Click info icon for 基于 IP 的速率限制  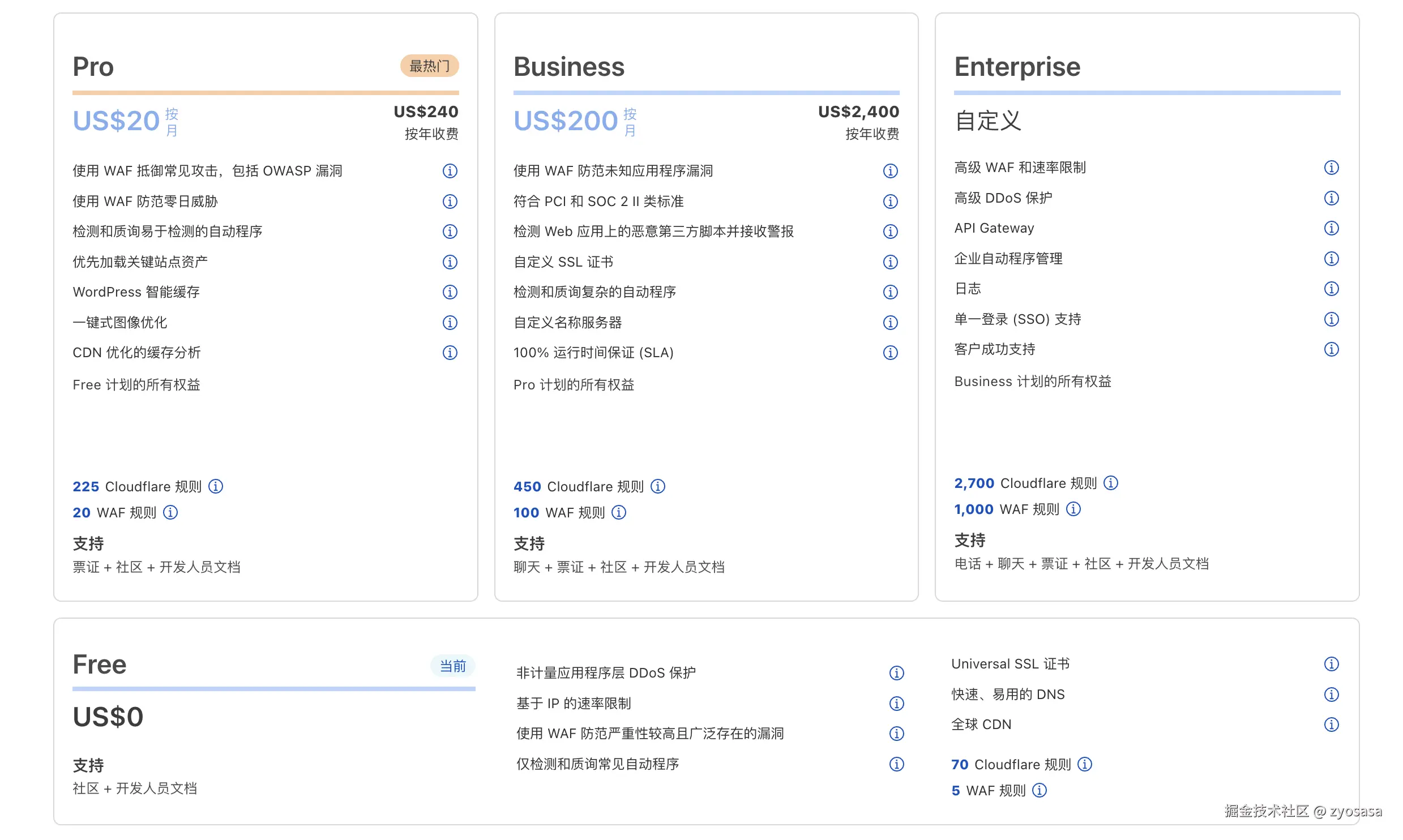point(897,704)
